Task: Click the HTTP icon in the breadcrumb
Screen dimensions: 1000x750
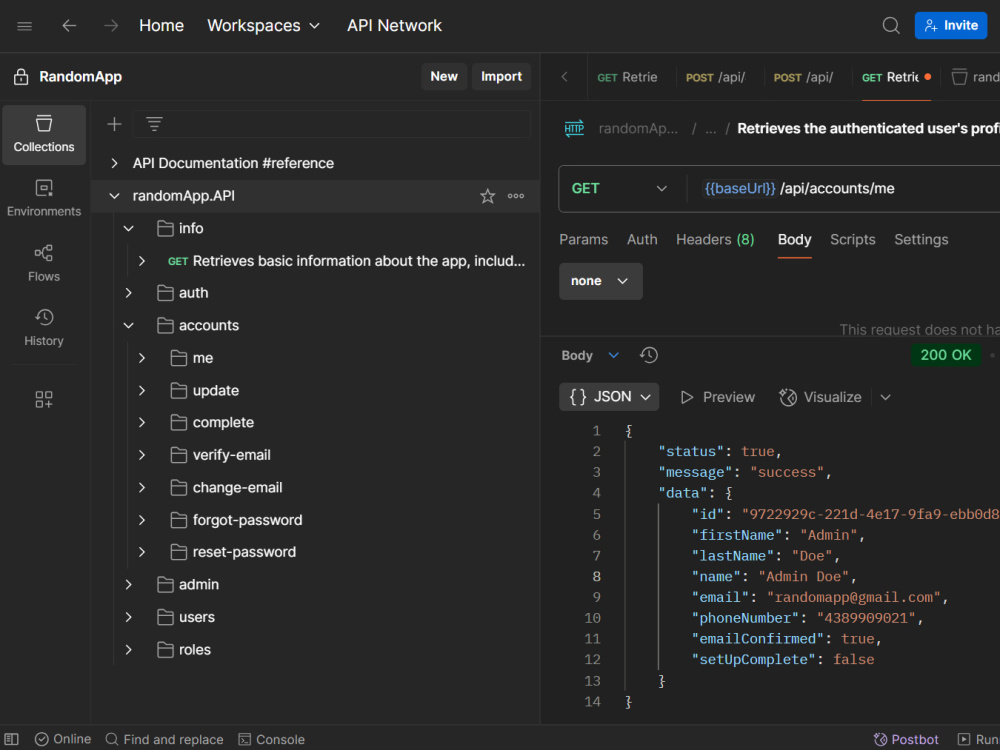Action: coord(574,128)
